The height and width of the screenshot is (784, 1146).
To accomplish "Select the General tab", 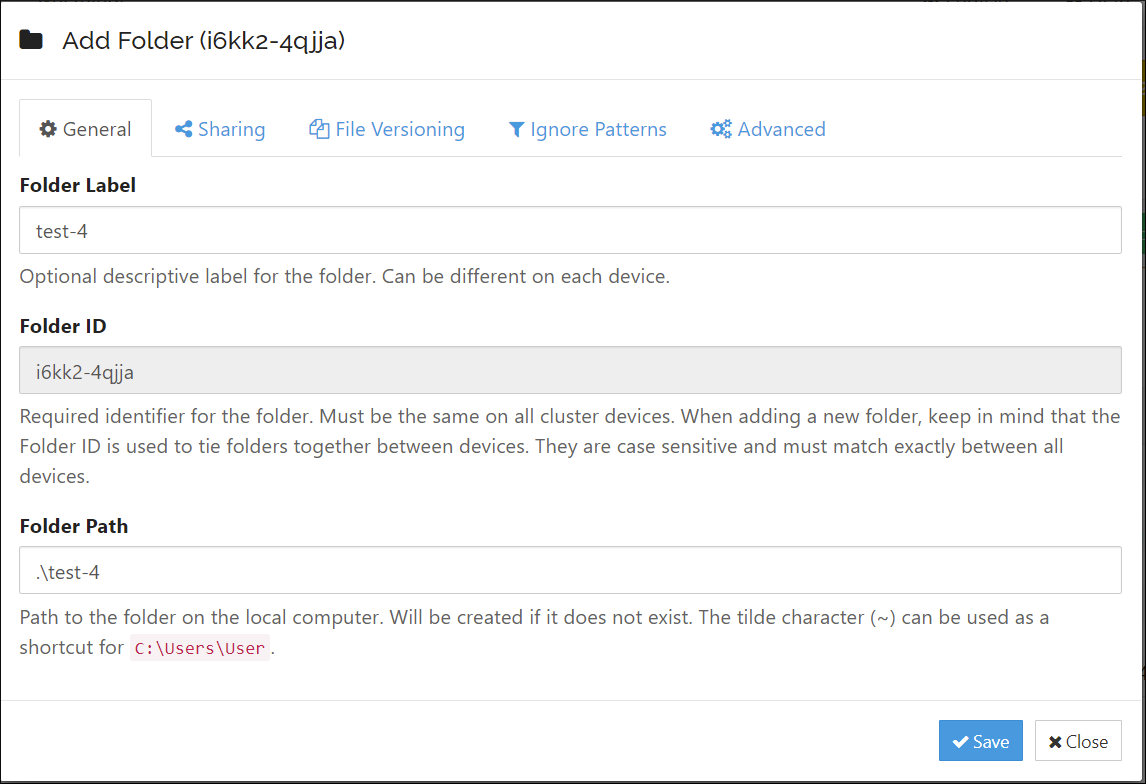I will (x=85, y=128).
